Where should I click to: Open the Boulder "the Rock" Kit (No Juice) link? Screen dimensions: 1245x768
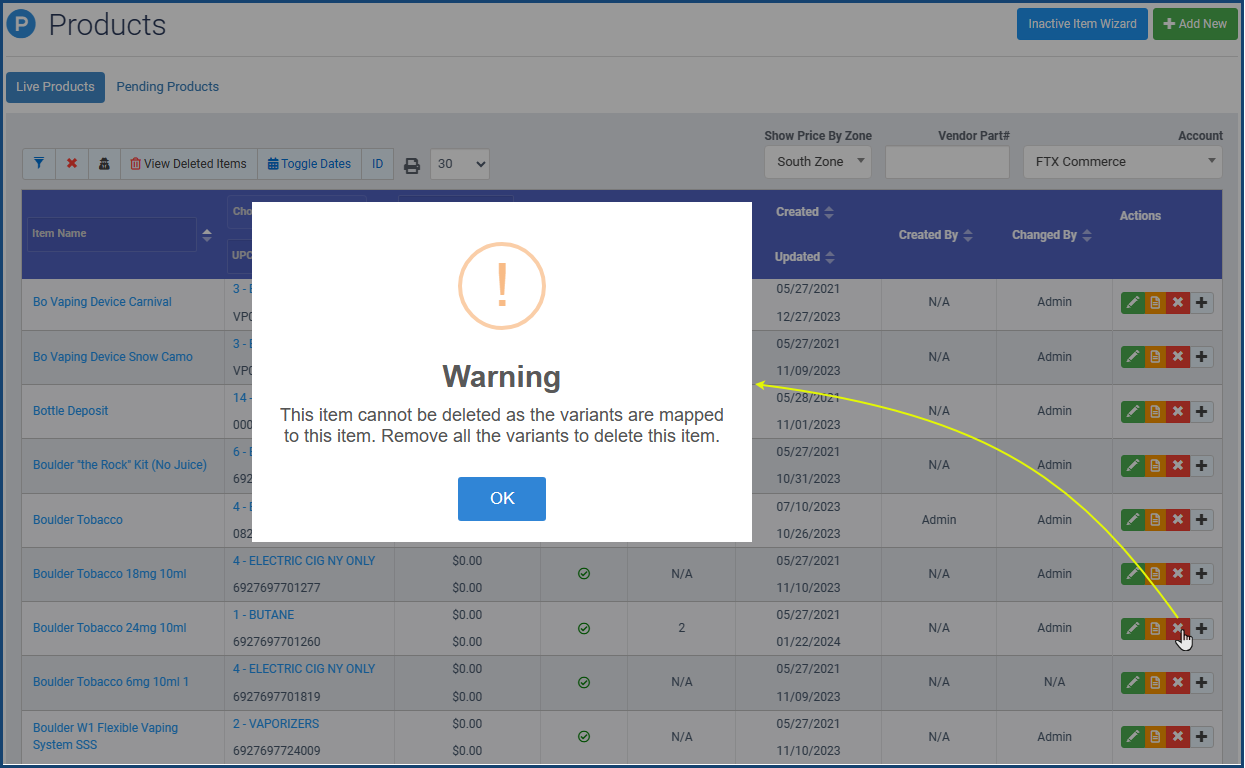(x=120, y=465)
